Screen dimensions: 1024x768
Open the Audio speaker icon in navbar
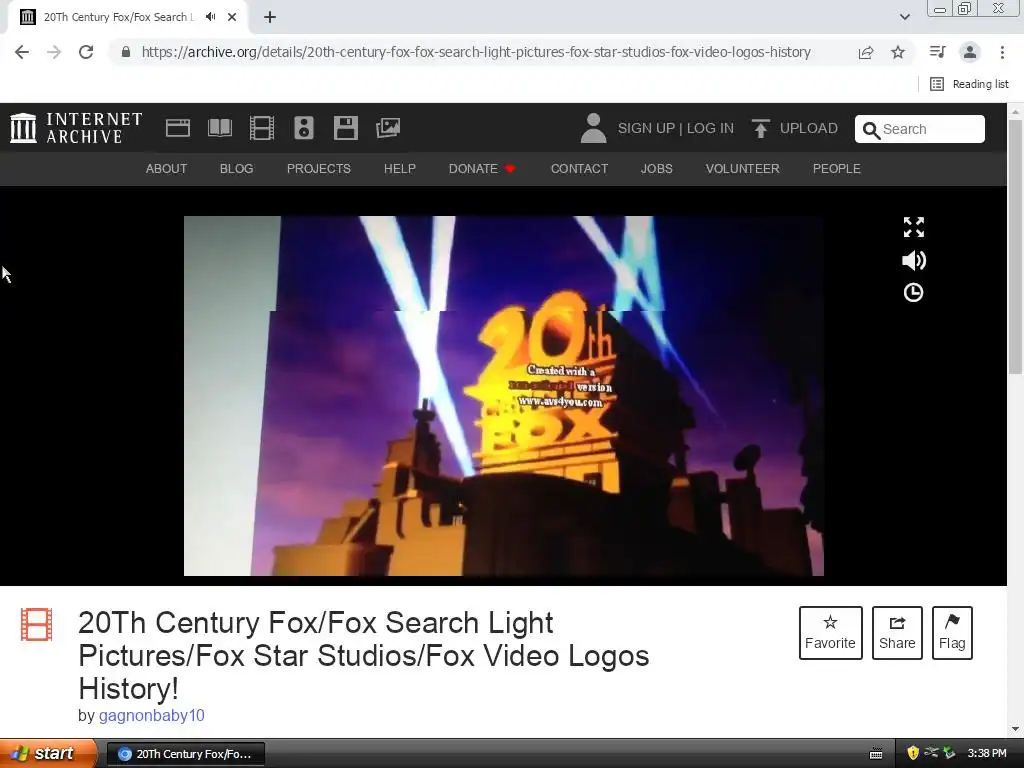(x=304, y=128)
